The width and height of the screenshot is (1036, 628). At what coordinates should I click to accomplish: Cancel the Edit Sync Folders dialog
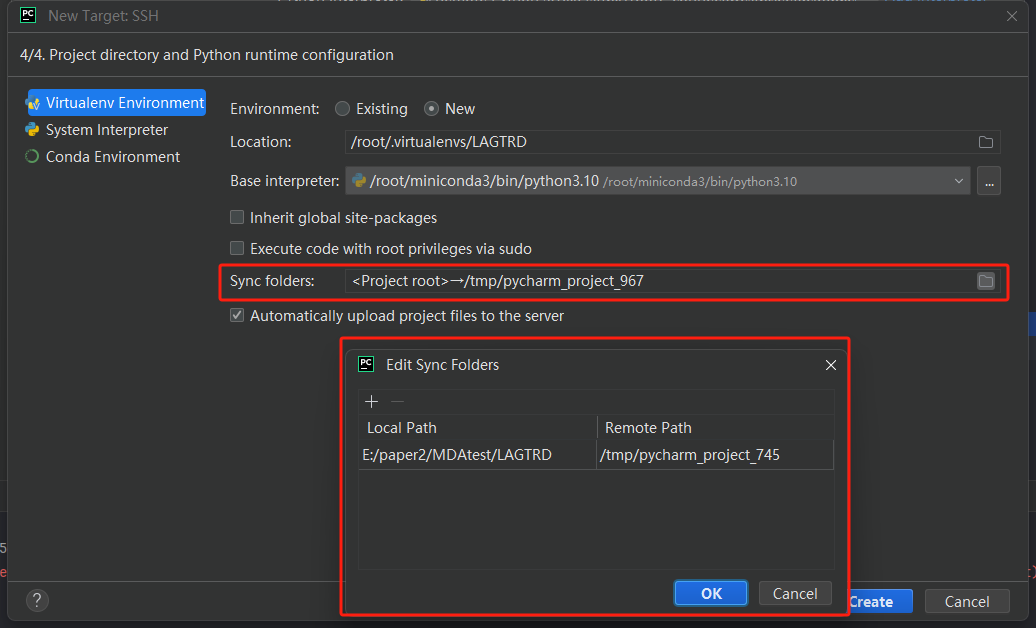click(795, 594)
